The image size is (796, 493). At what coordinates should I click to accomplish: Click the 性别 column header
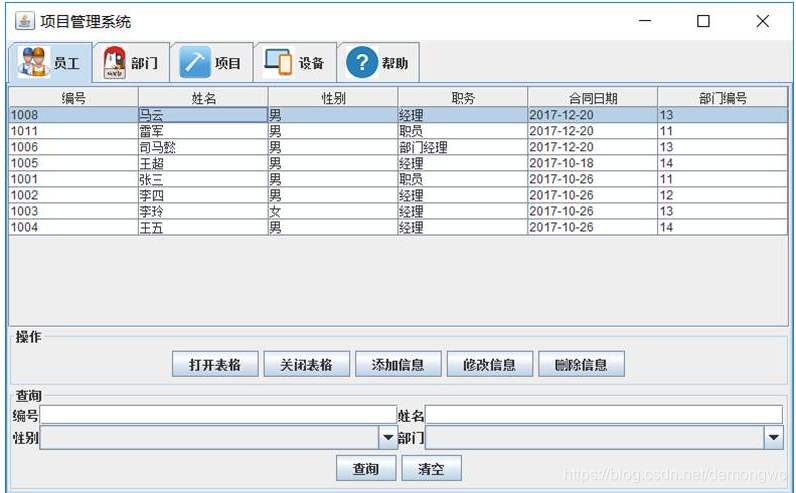333,97
